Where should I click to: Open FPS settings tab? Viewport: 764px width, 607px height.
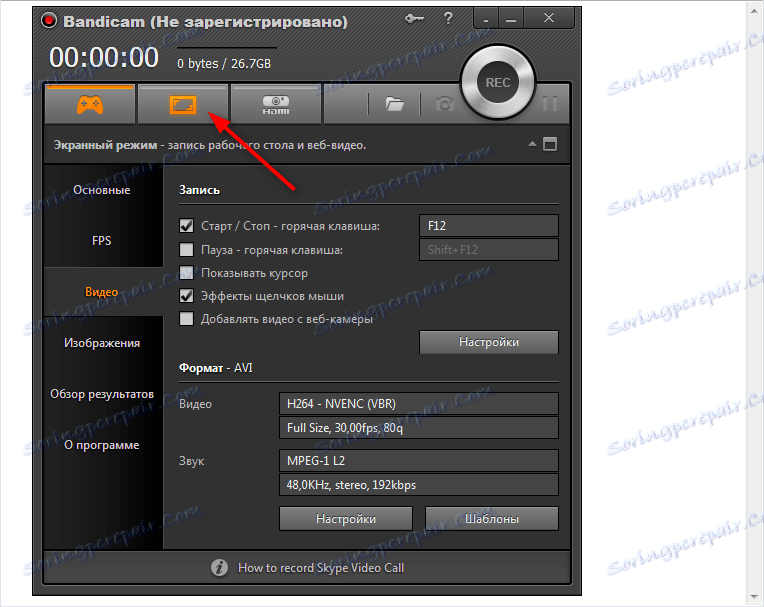102,241
